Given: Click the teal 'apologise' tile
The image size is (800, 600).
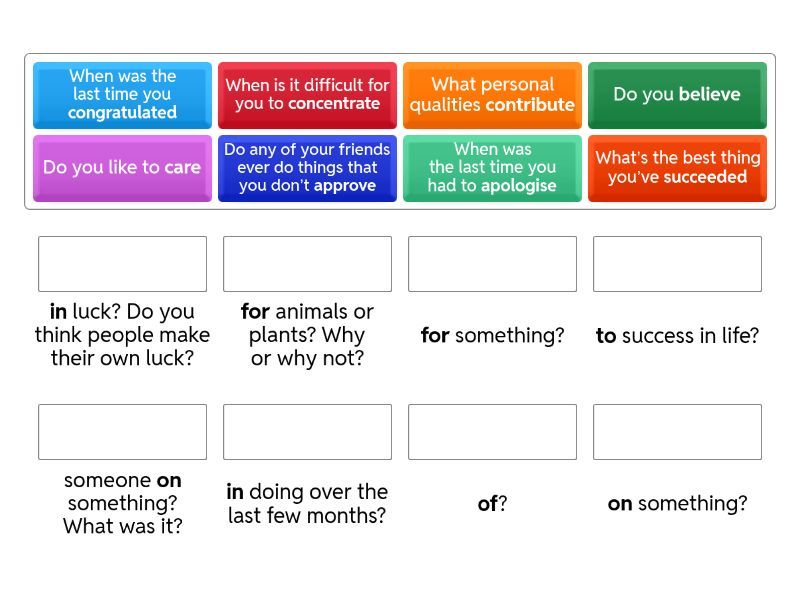Looking at the screenshot, I should click(x=492, y=168).
